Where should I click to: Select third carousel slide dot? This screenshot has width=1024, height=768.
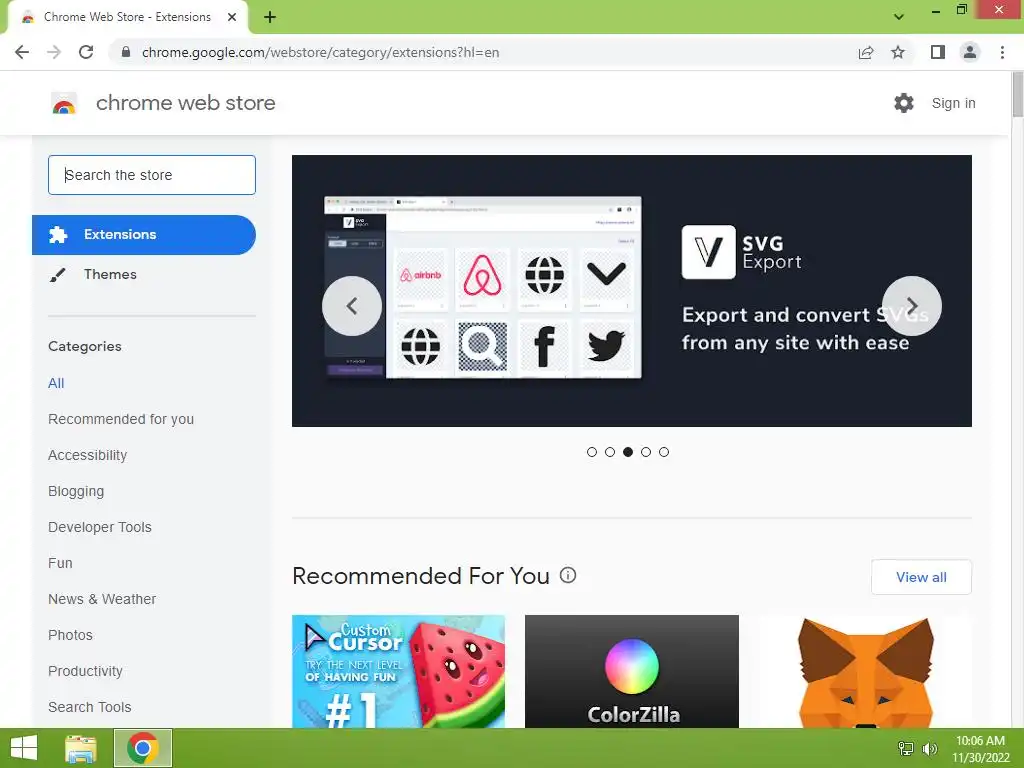(x=628, y=452)
